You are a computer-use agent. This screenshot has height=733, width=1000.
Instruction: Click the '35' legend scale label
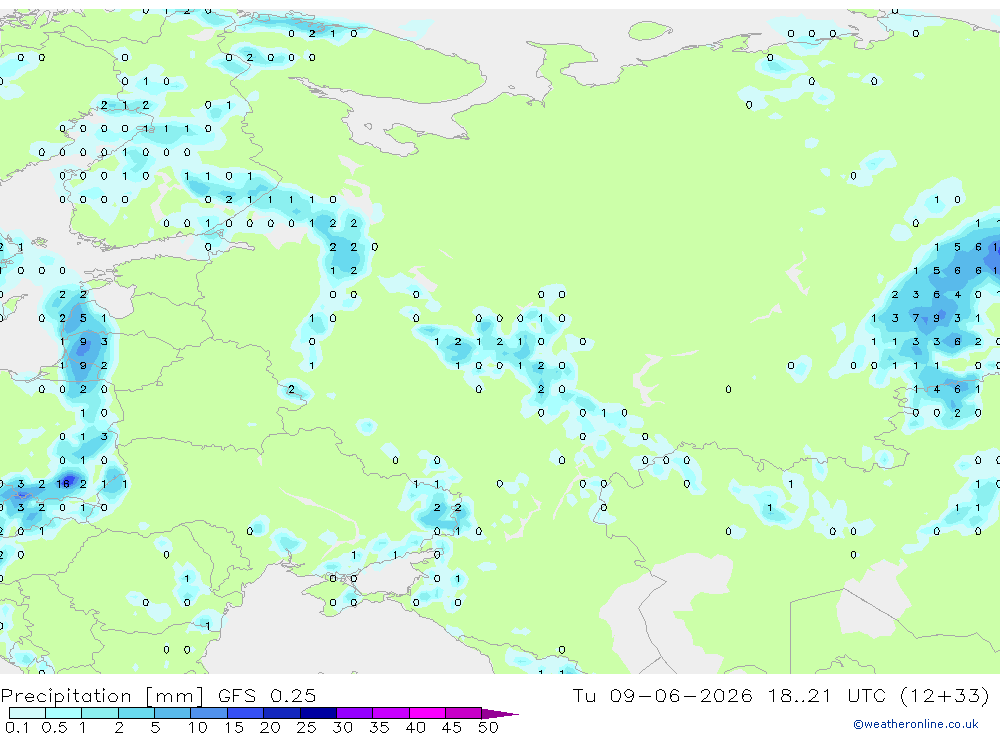379,727
